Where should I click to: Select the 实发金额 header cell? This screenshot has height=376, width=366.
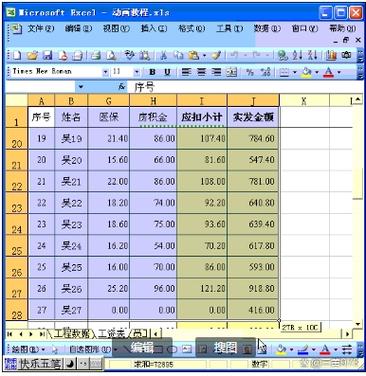(253, 117)
